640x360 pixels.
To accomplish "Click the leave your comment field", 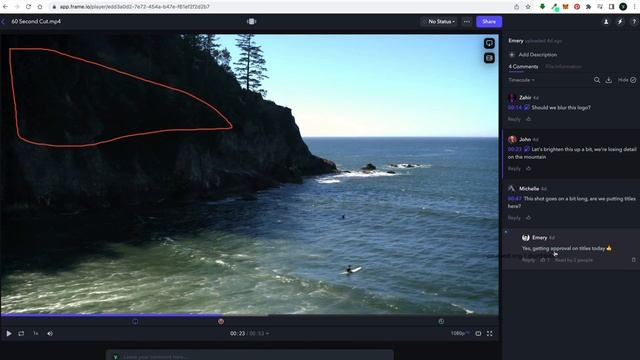I will [x=249, y=356].
